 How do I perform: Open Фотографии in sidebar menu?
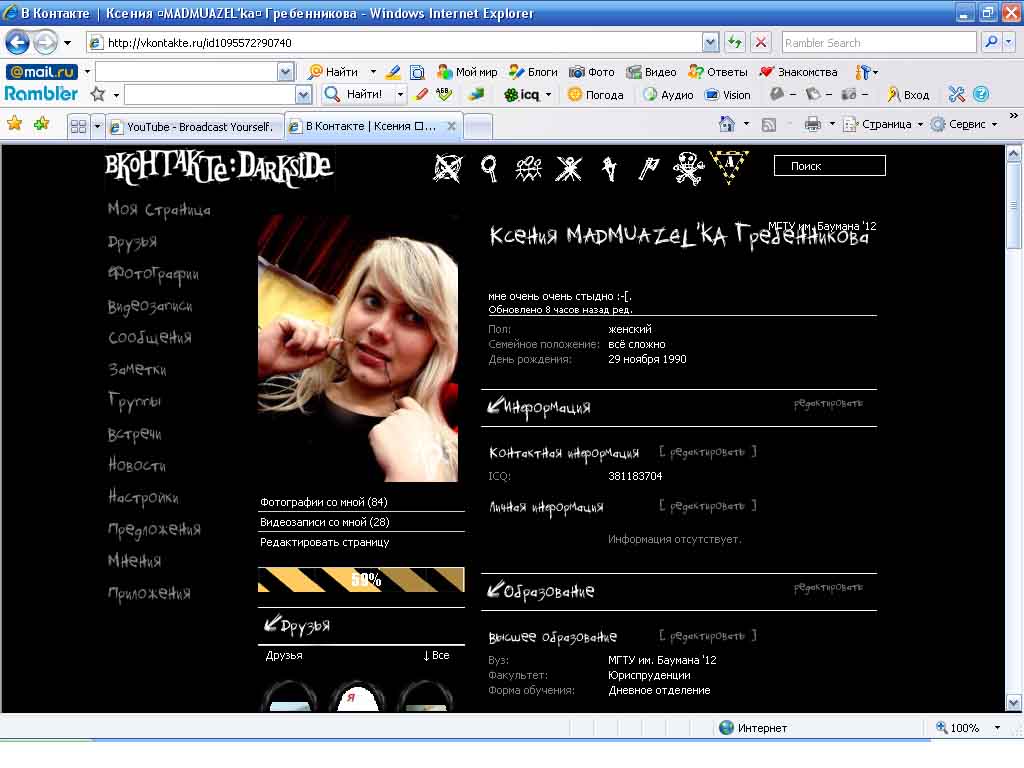tap(153, 274)
